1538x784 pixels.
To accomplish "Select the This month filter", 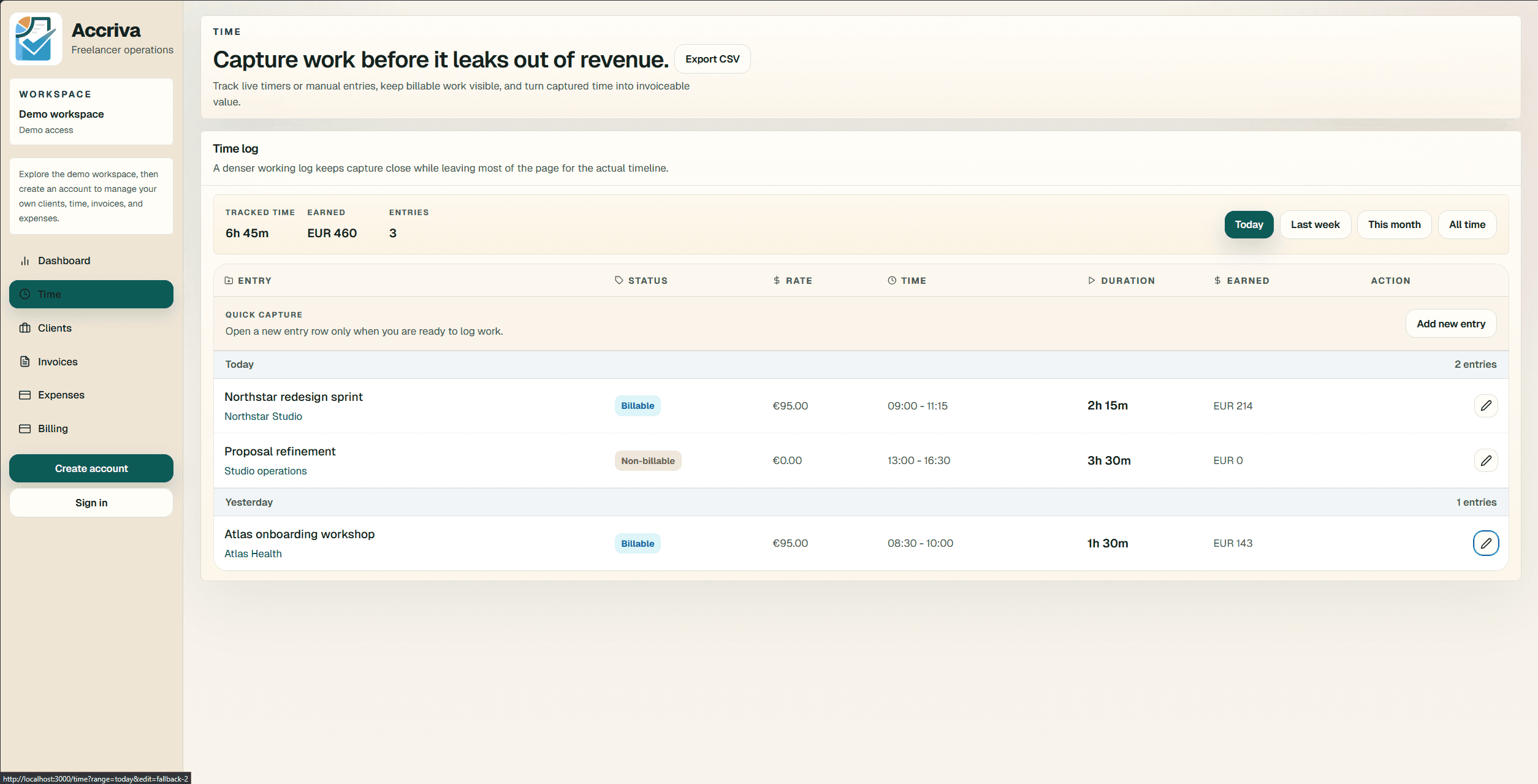I will click(x=1394, y=224).
